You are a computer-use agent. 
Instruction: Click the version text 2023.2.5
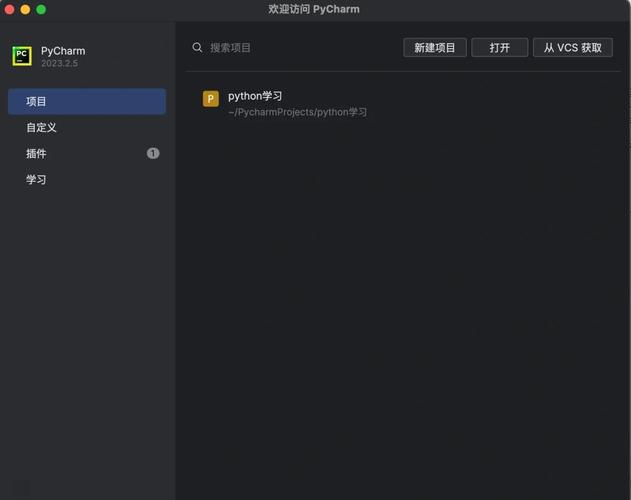pyautogui.click(x=59, y=63)
